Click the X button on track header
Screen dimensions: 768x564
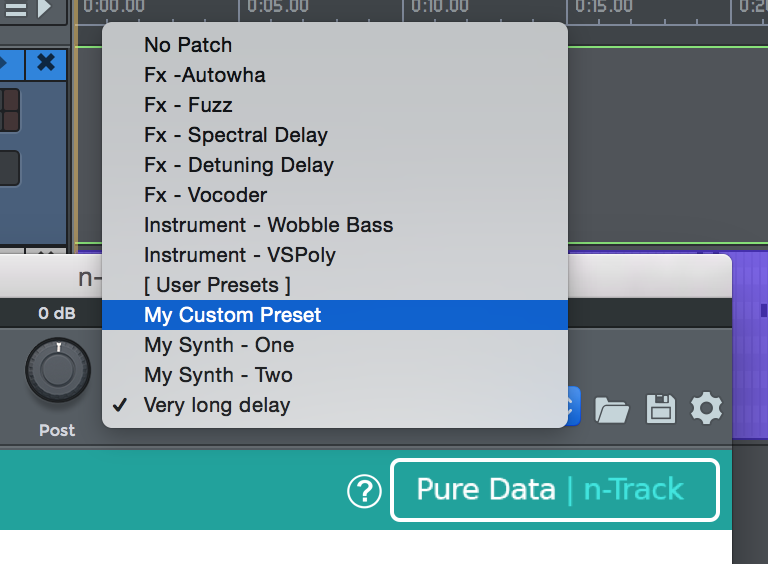[x=46, y=63]
